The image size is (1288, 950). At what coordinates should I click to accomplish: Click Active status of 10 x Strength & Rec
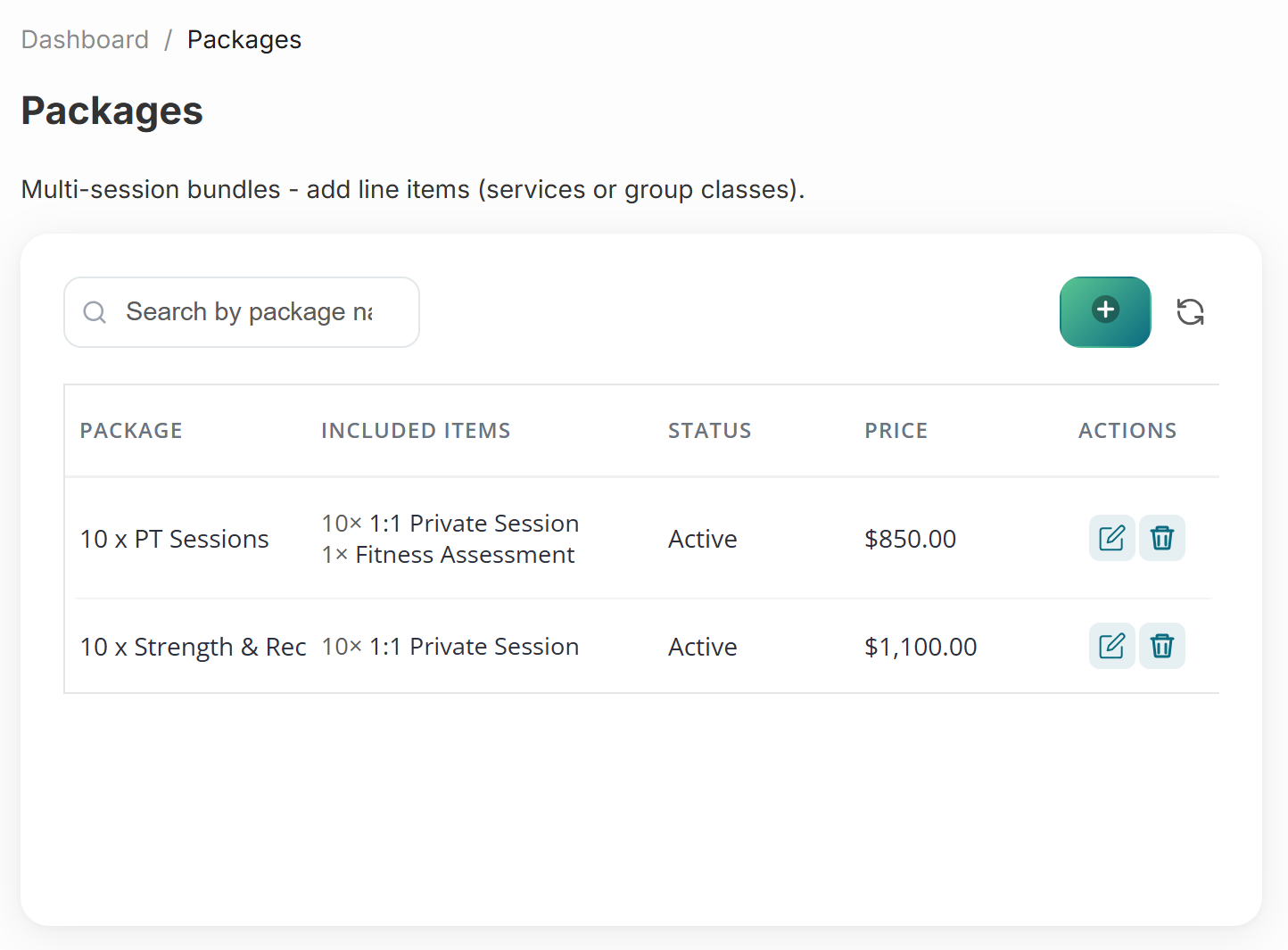click(703, 647)
